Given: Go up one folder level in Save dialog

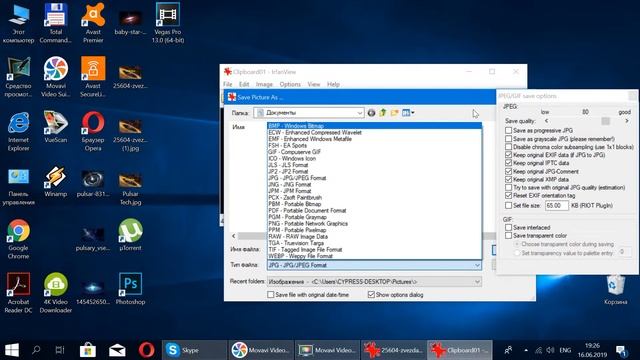Looking at the screenshot, I should (x=382, y=113).
